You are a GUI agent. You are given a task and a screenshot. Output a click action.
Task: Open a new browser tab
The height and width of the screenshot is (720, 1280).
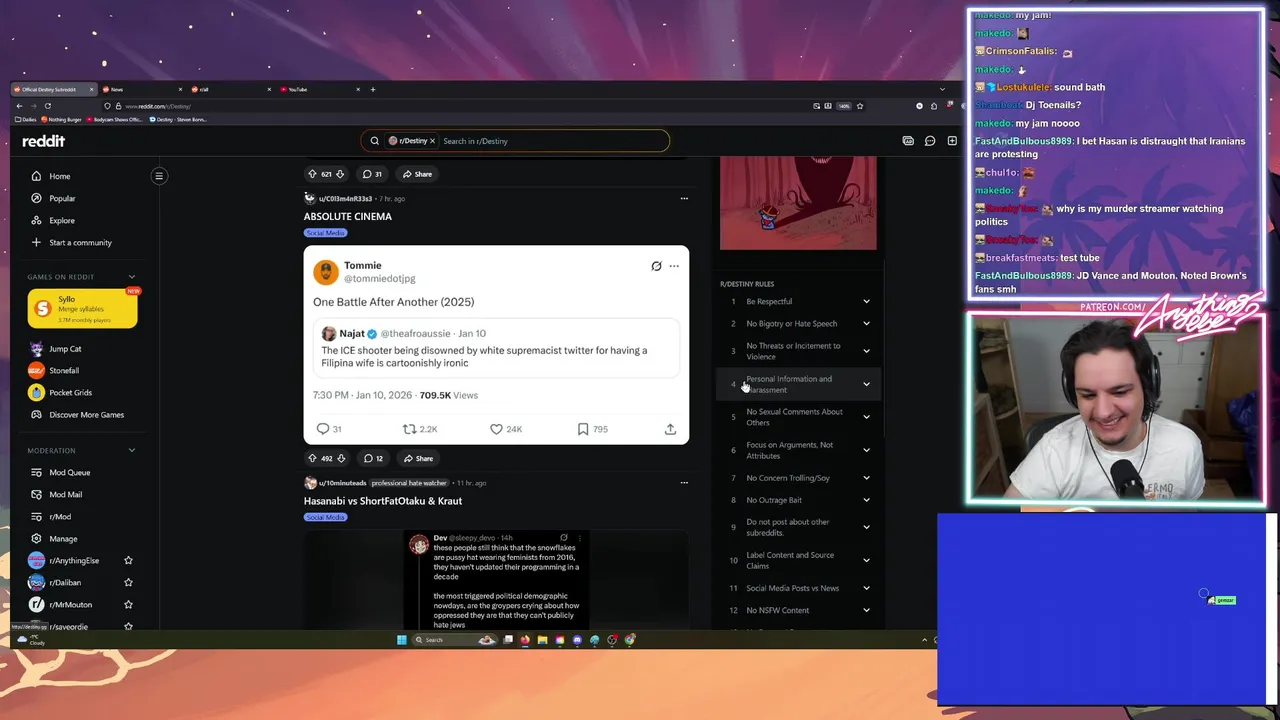click(x=373, y=89)
